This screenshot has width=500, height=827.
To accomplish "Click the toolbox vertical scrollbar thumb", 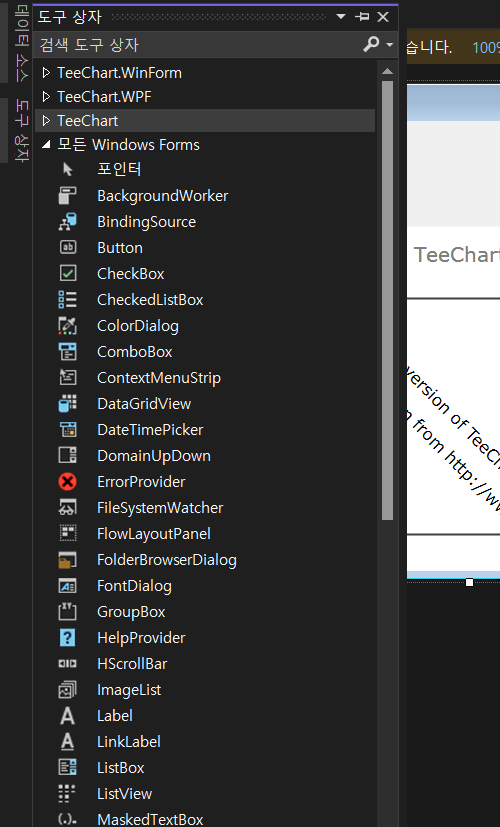I will click(388, 301).
